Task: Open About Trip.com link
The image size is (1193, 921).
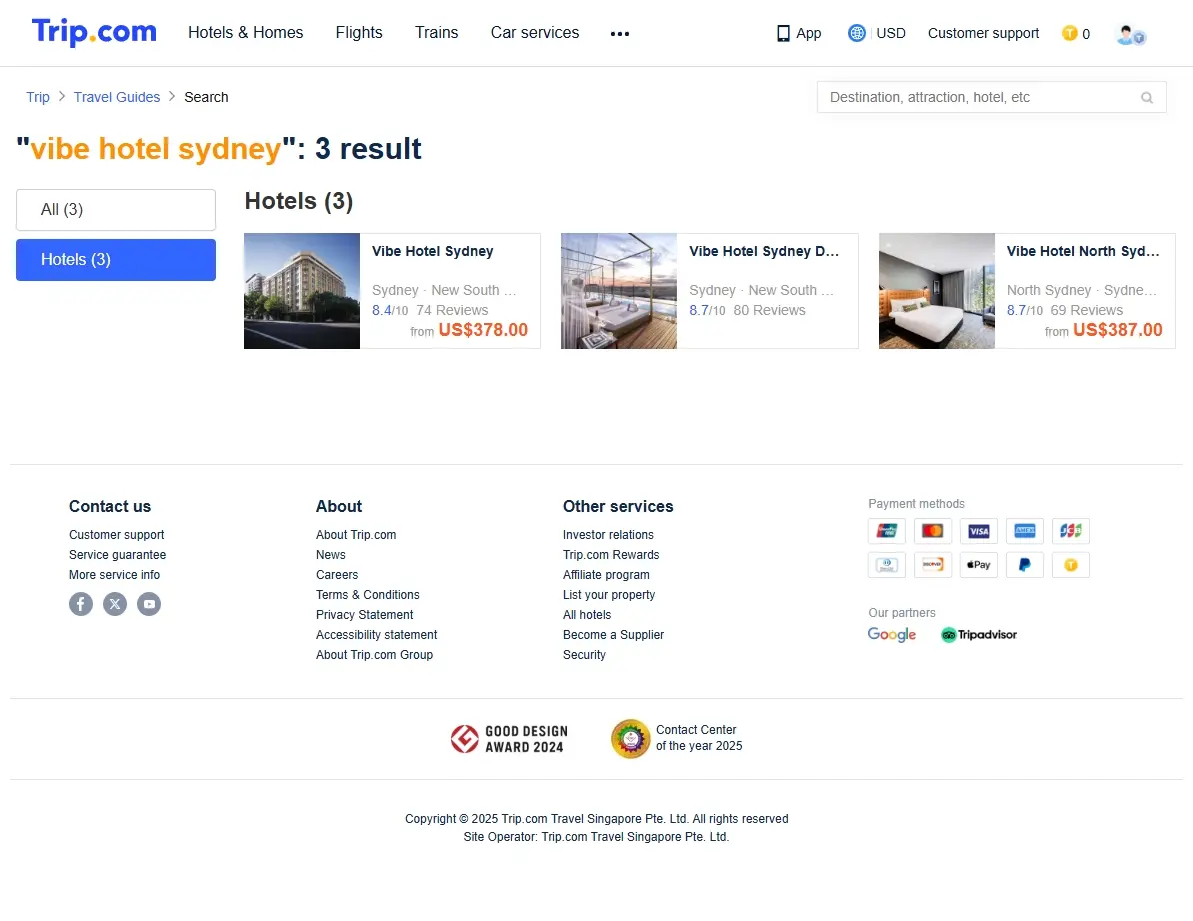Action: (356, 535)
